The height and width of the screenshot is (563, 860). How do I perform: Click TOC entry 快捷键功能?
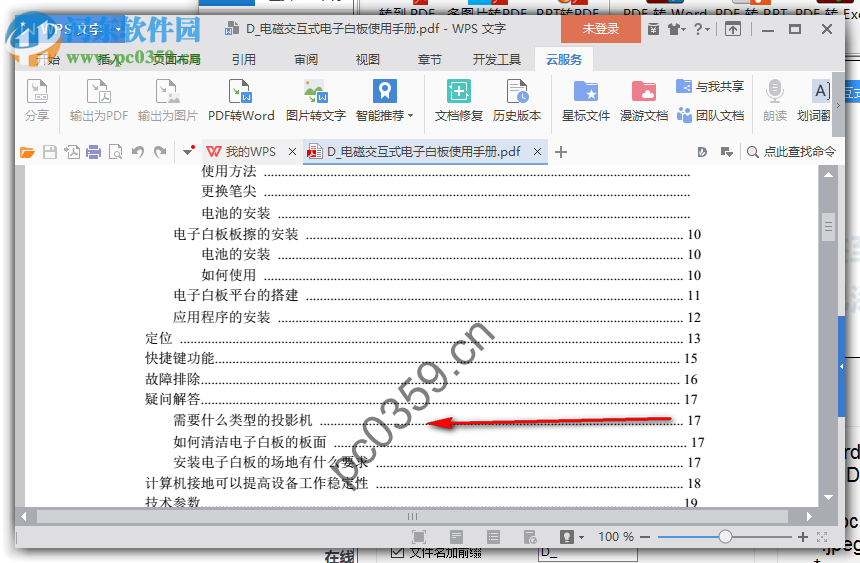tap(179, 358)
